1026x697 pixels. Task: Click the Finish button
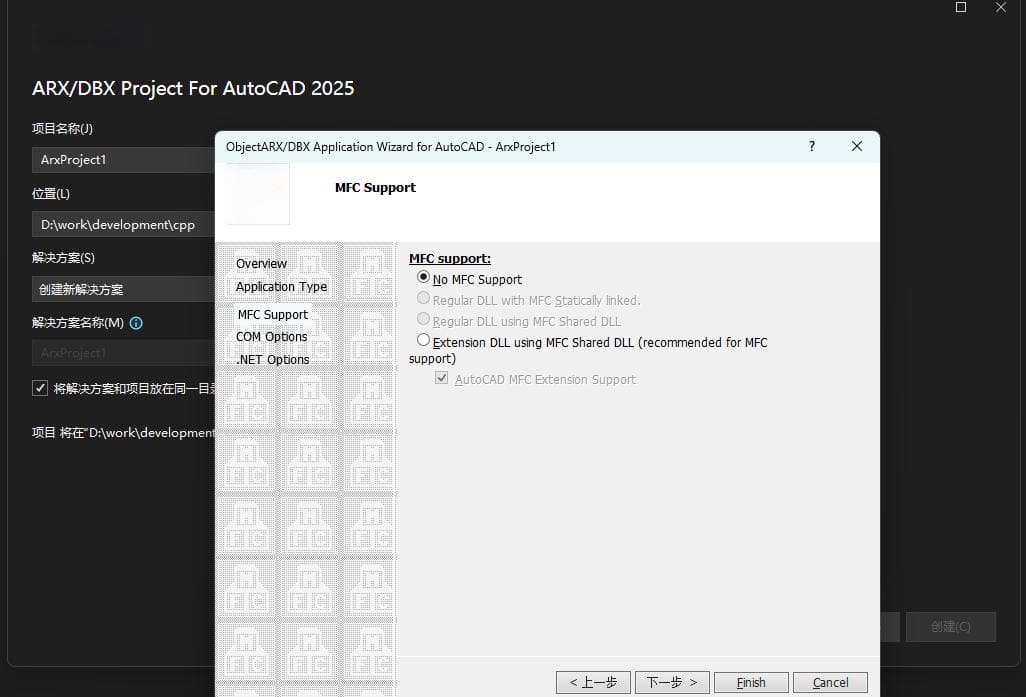[751, 683]
